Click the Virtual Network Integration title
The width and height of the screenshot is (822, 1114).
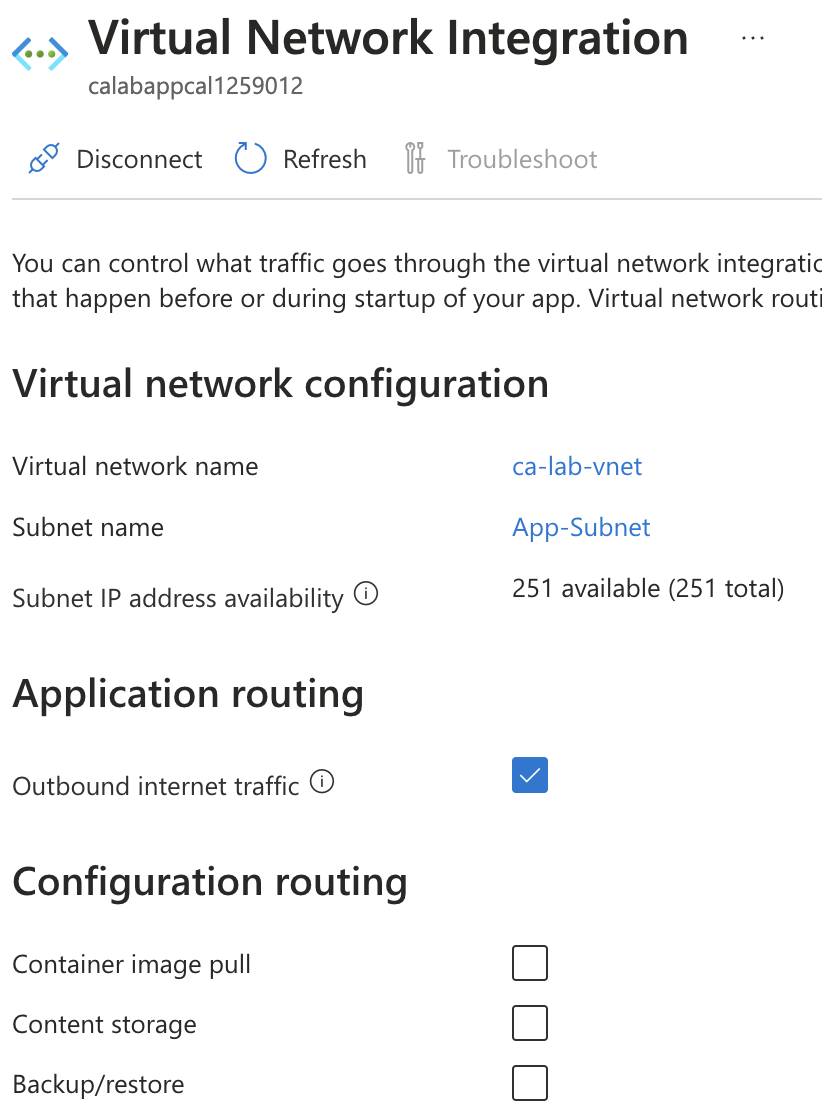coord(388,38)
